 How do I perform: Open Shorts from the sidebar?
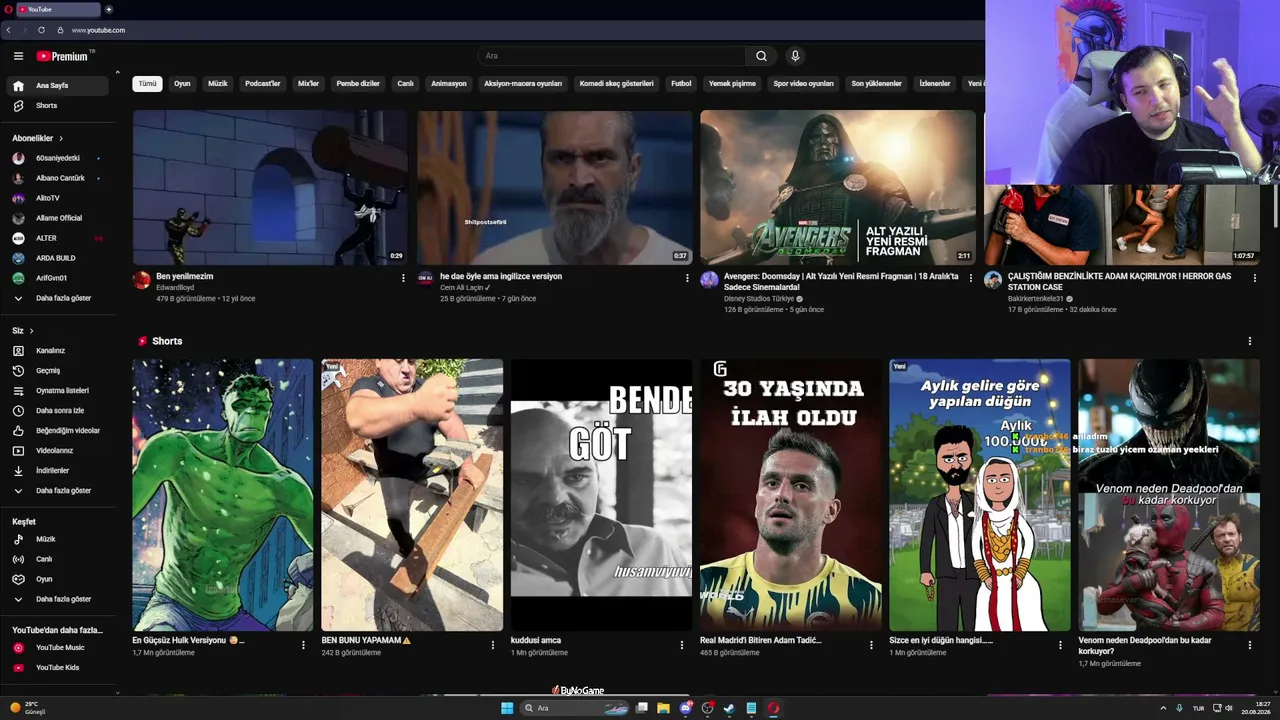(x=60, y=106)
